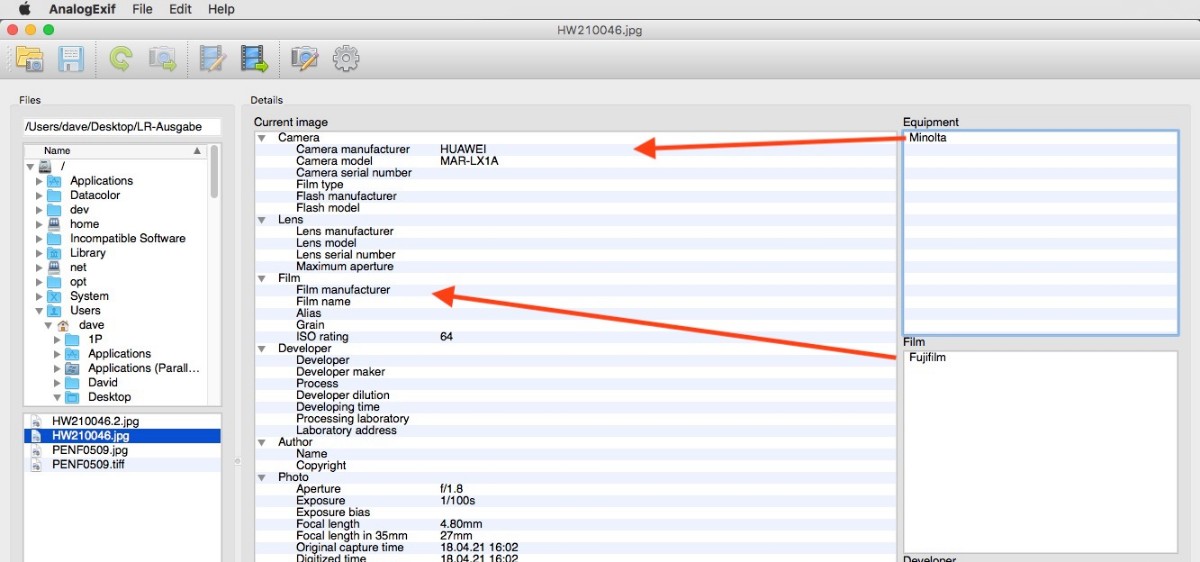Expand the Applications folder in file tree

pyautogui.click(x=40, y=181)
